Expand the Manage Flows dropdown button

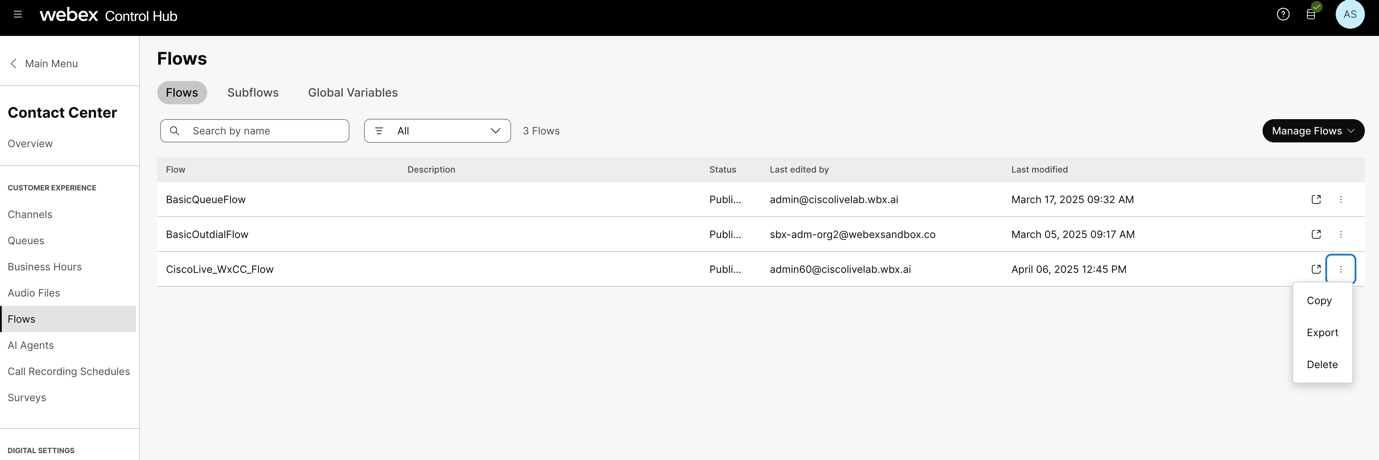tap(1312, 131)
